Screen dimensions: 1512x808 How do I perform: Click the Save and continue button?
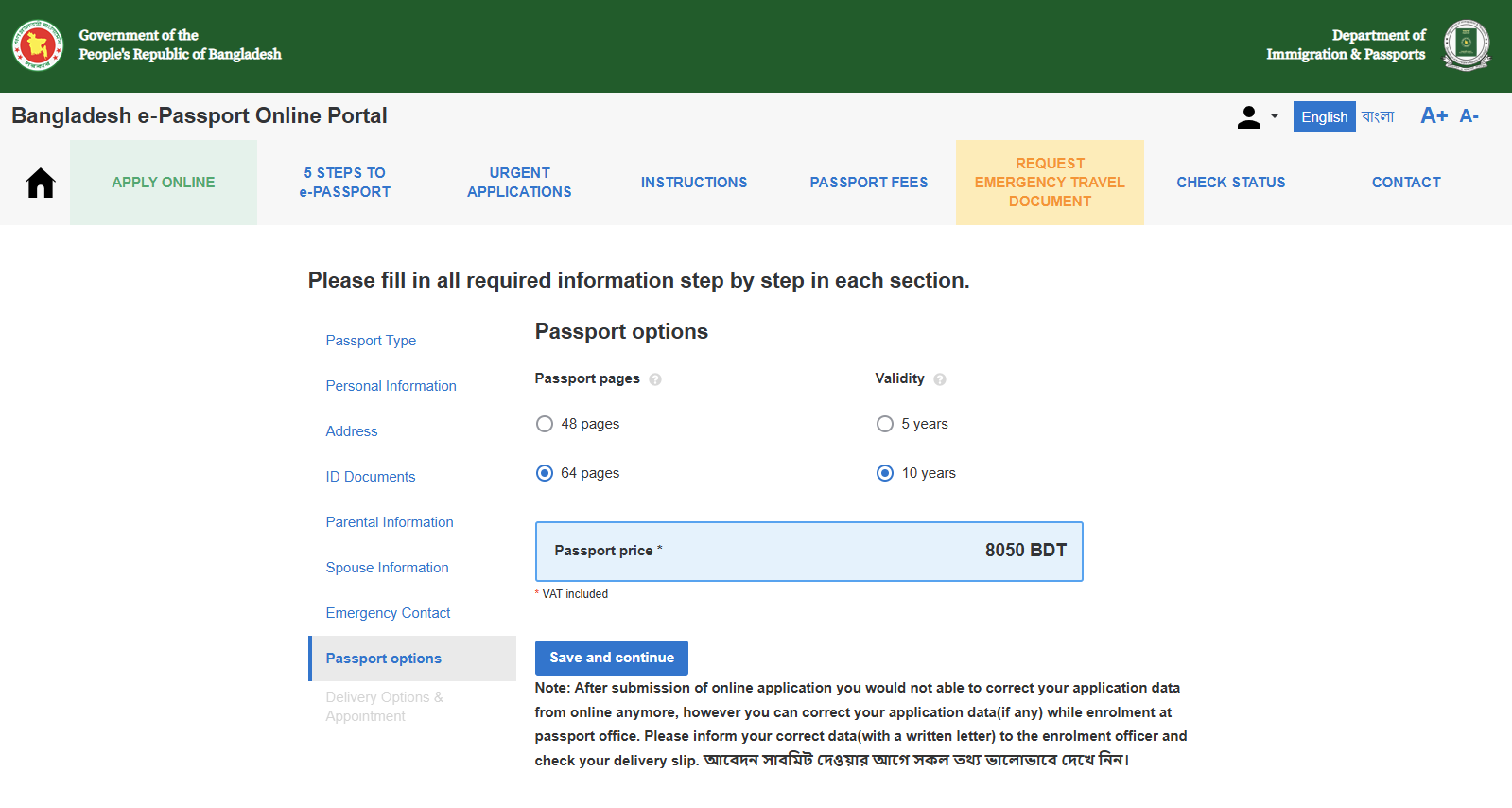click(612, 658)
